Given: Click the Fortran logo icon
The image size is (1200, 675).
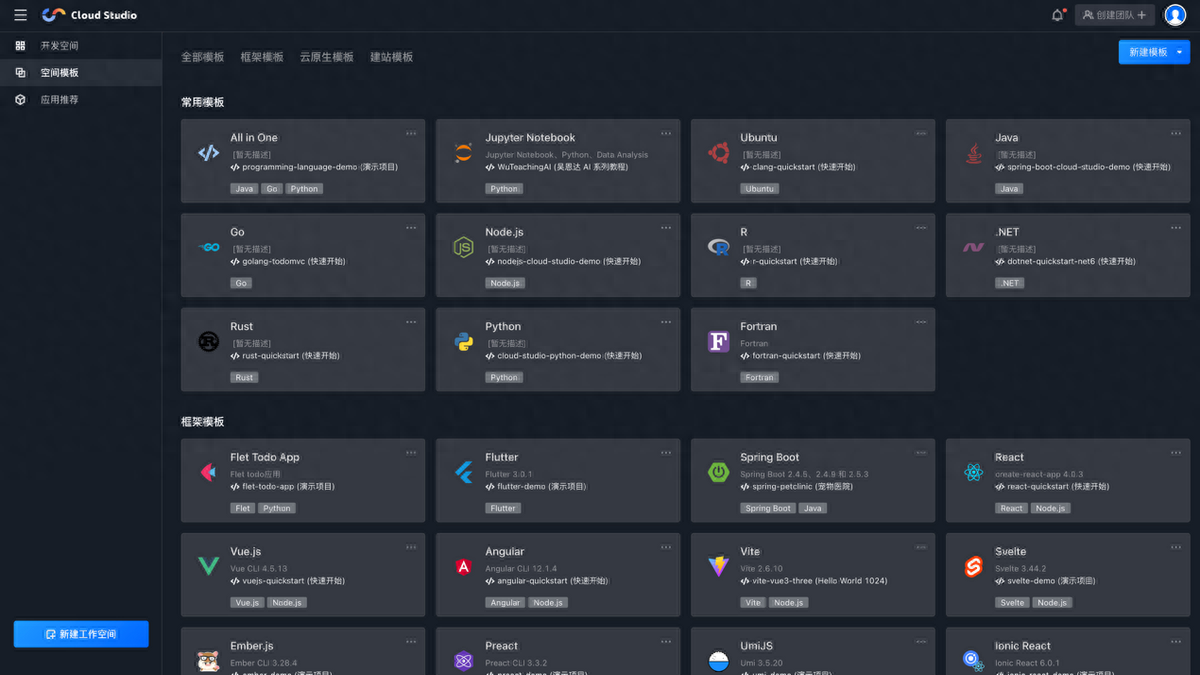Looking at the screenshot, I should 718,341.
